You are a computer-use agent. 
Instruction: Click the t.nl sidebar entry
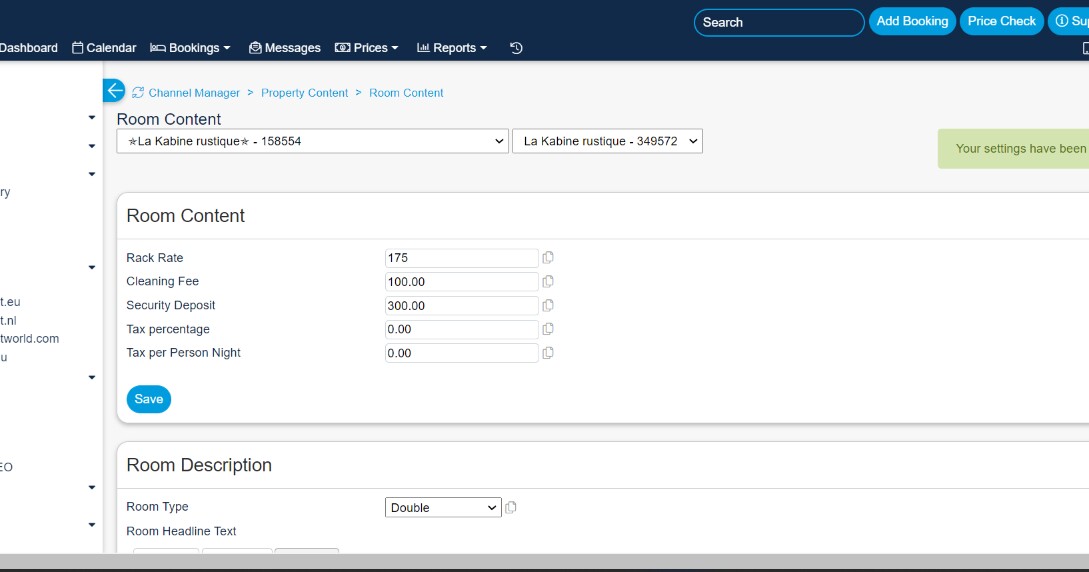tap(8, 321)
